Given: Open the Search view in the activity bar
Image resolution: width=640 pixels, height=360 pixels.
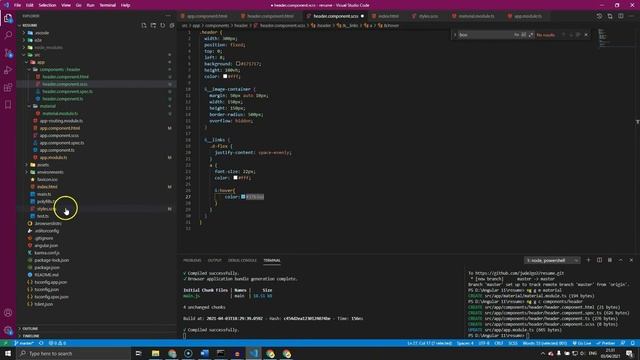Looking at the screenshot, I should click(x=8, y=35).
